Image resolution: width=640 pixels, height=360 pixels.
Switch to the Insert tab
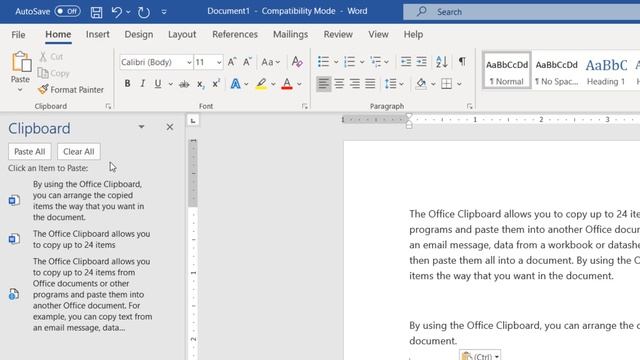[x=98, y=34]
